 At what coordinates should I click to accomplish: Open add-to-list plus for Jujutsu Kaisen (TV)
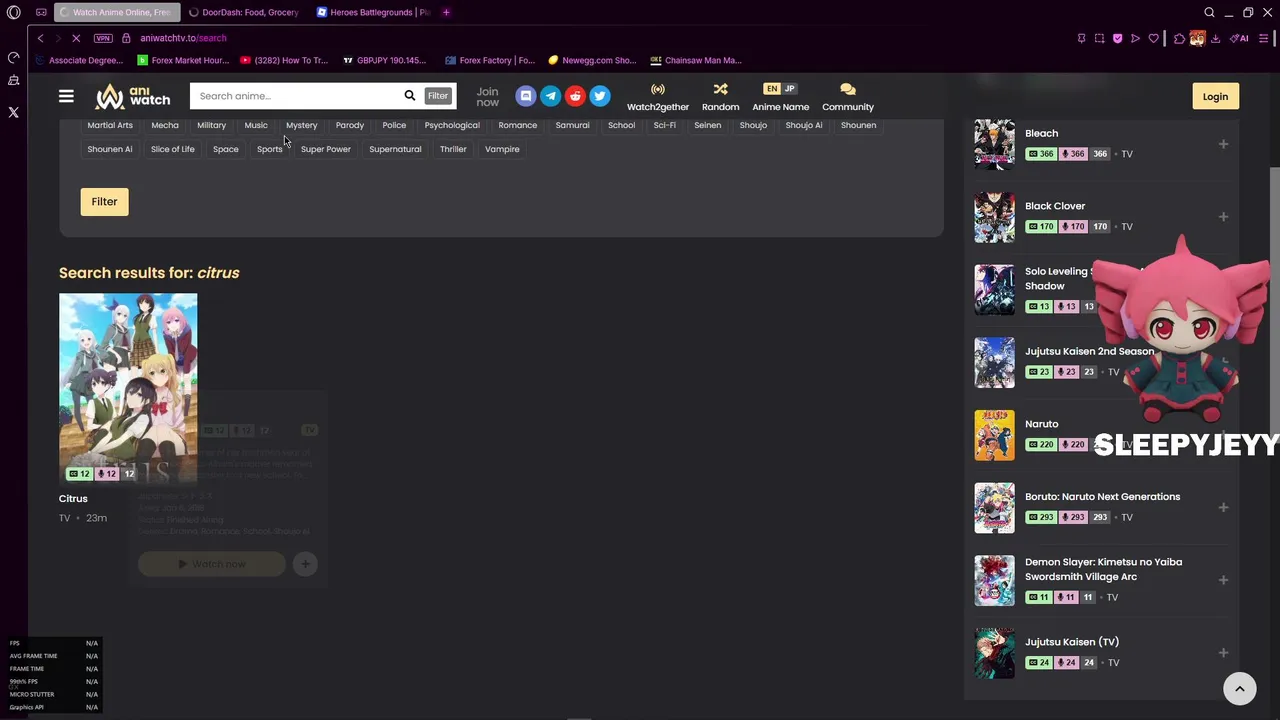coord(1223,653)
